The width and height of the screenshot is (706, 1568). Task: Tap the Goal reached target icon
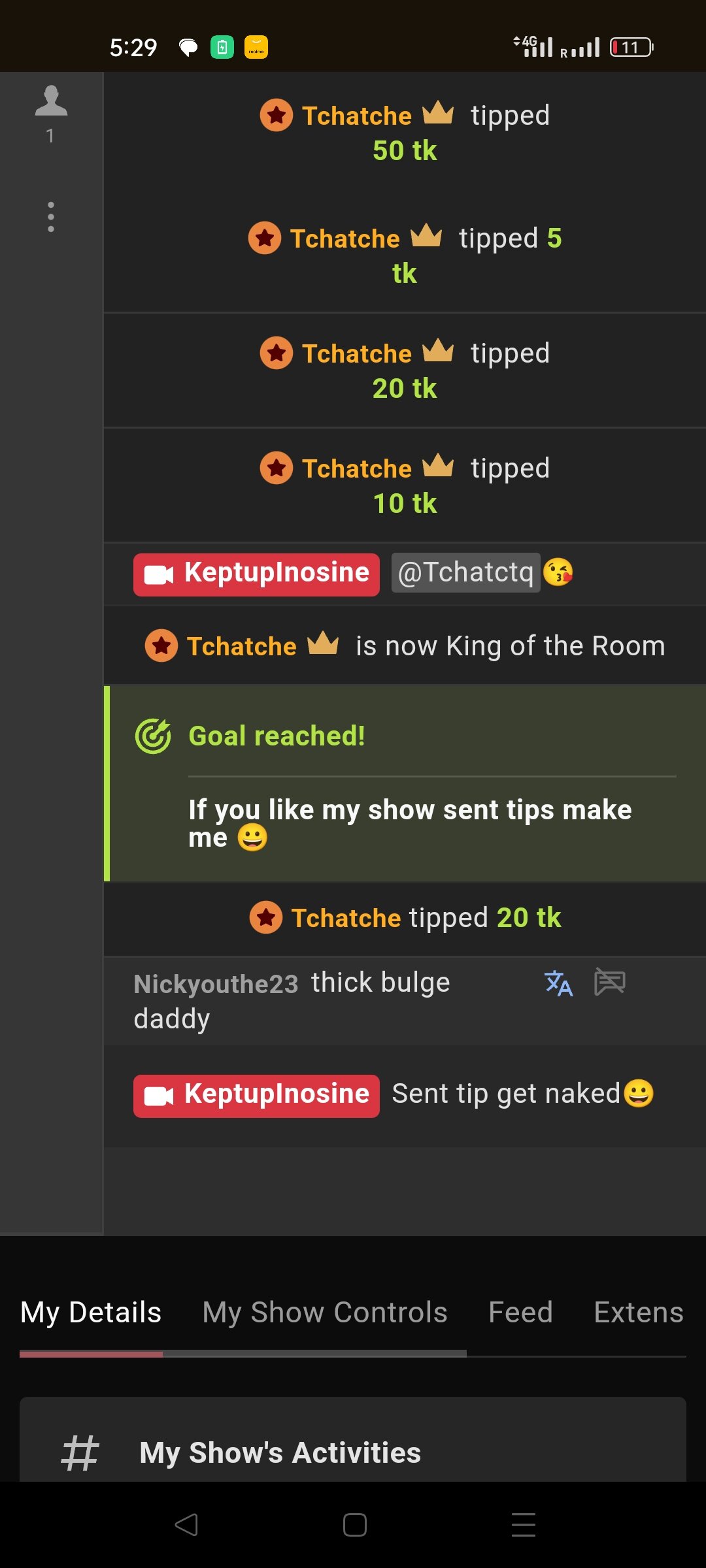tap(153, 736)
